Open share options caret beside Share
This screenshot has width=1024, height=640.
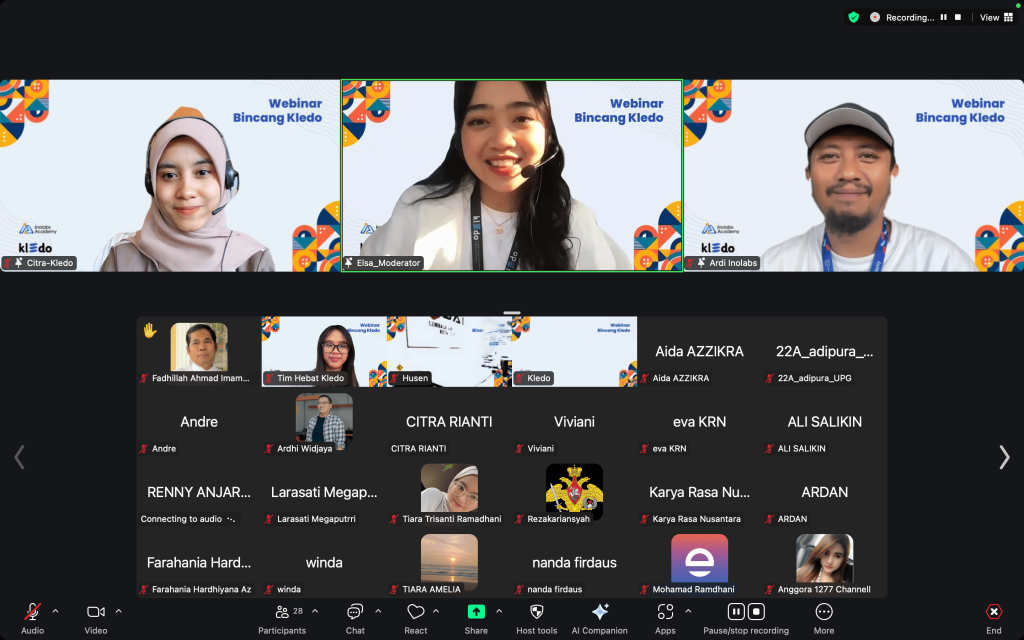499,611
